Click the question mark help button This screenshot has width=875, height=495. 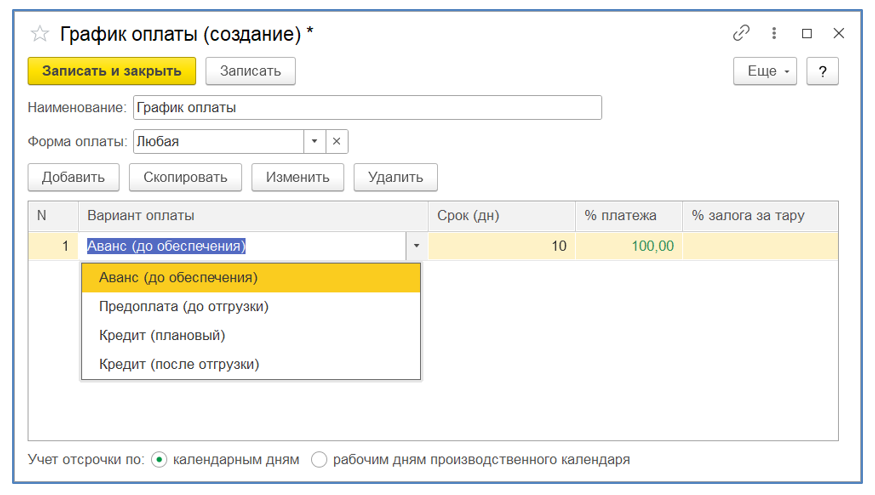[822, 71]
